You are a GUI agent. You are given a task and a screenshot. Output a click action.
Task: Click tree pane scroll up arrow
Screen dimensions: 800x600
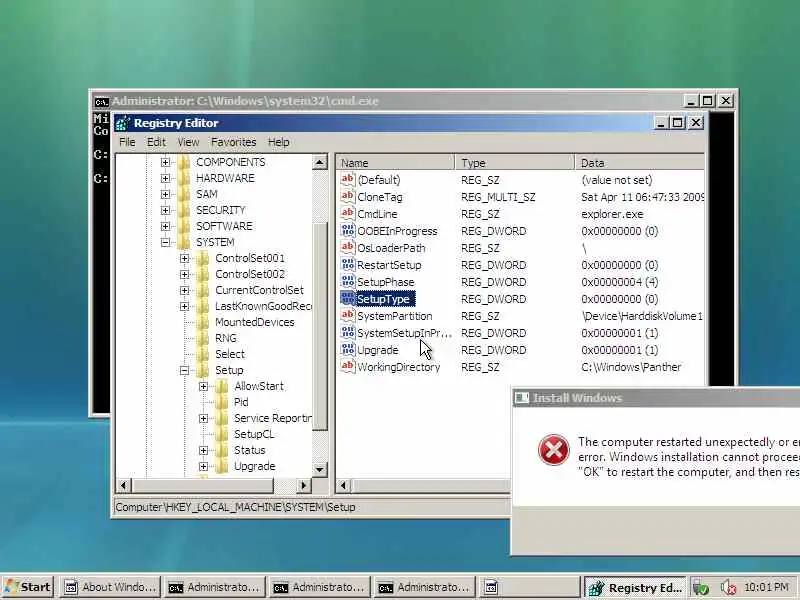(319, 163)
